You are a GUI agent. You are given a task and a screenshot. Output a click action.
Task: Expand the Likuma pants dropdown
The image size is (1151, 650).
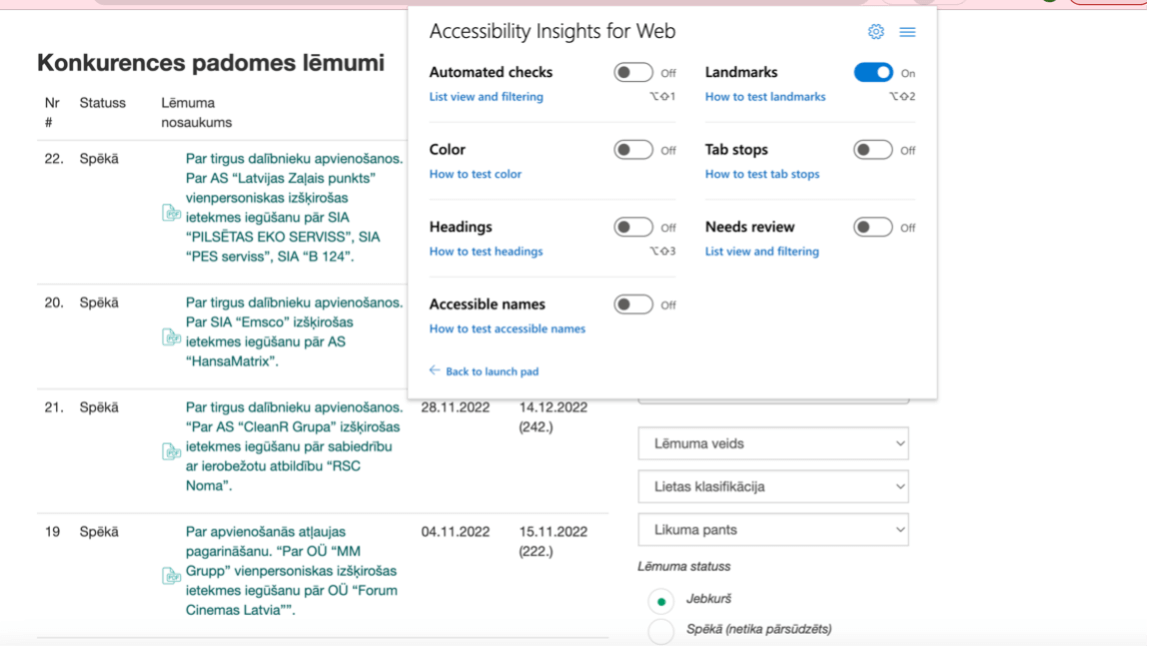click(x=773, y=530)
